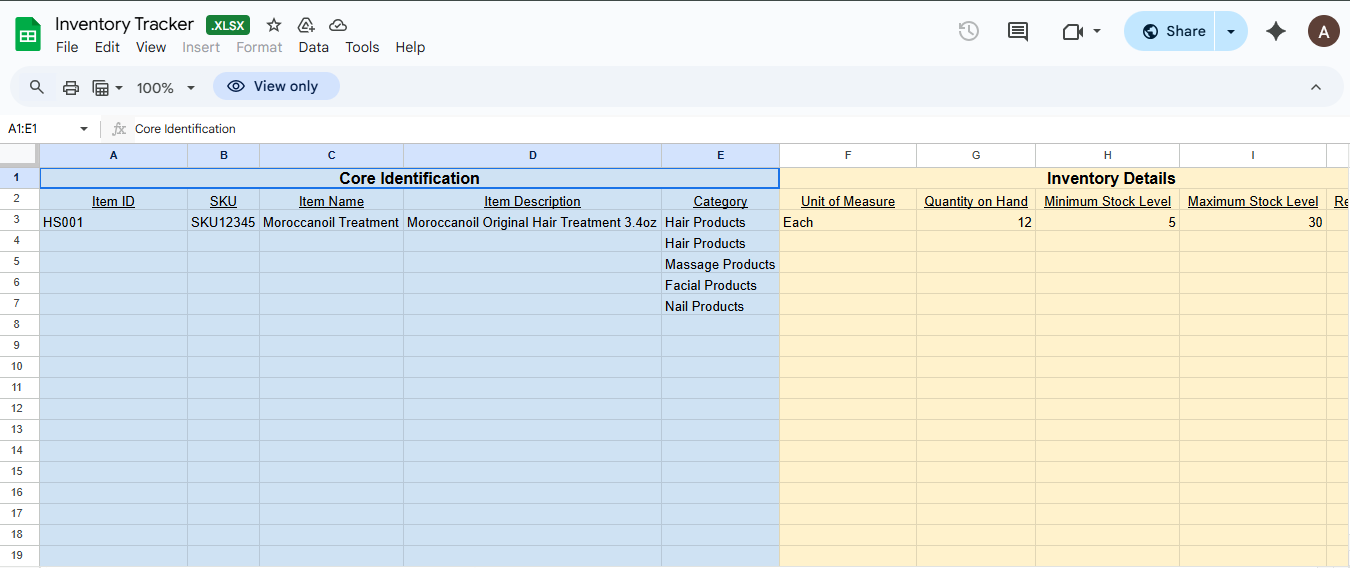Star the Inventory Tracker document
Screen dimensions: 1350x568
click(274, 25)
